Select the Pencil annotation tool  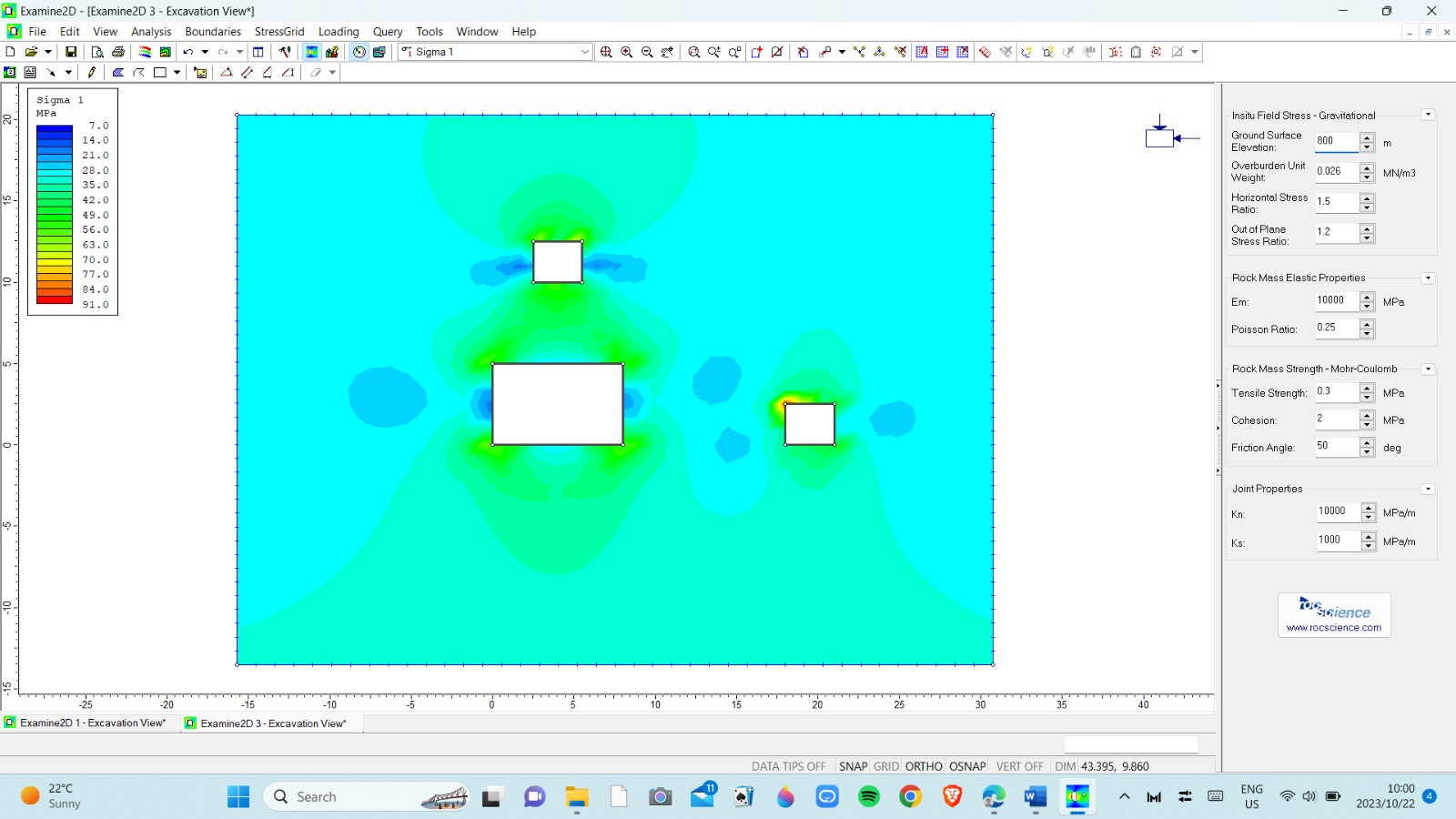(x=91, y=73)
